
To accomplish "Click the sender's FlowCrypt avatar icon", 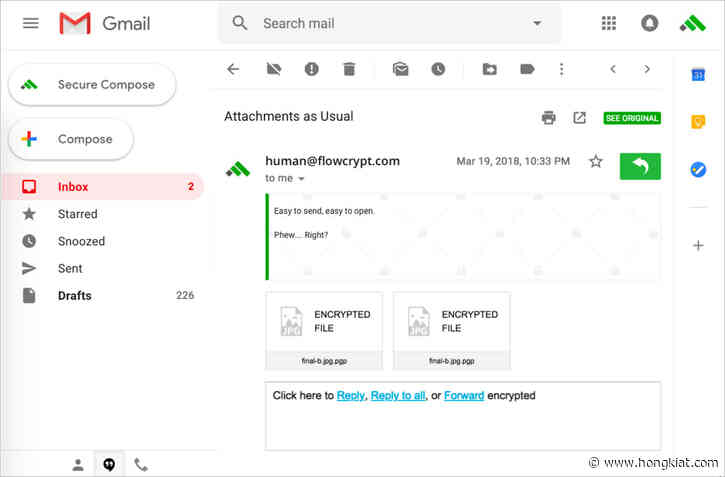I will click(x=238, y=169).
